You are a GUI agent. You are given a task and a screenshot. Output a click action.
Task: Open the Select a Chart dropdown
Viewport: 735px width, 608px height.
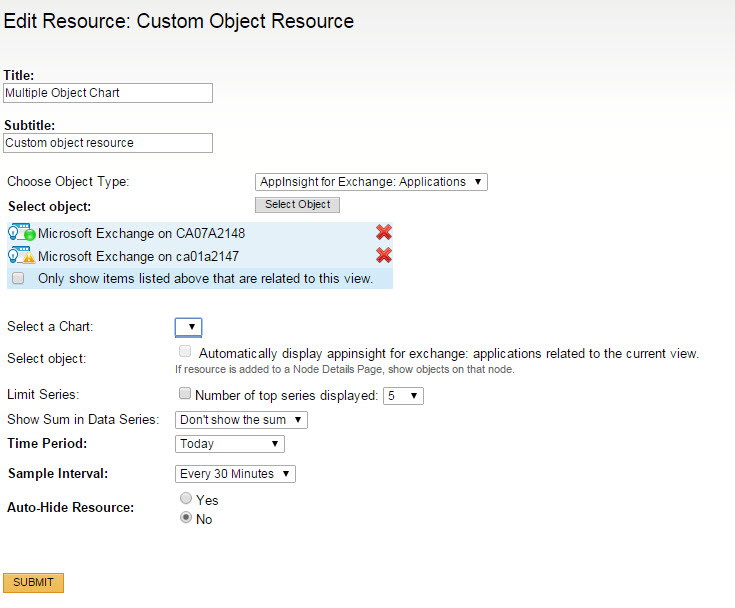click(188, 327)
